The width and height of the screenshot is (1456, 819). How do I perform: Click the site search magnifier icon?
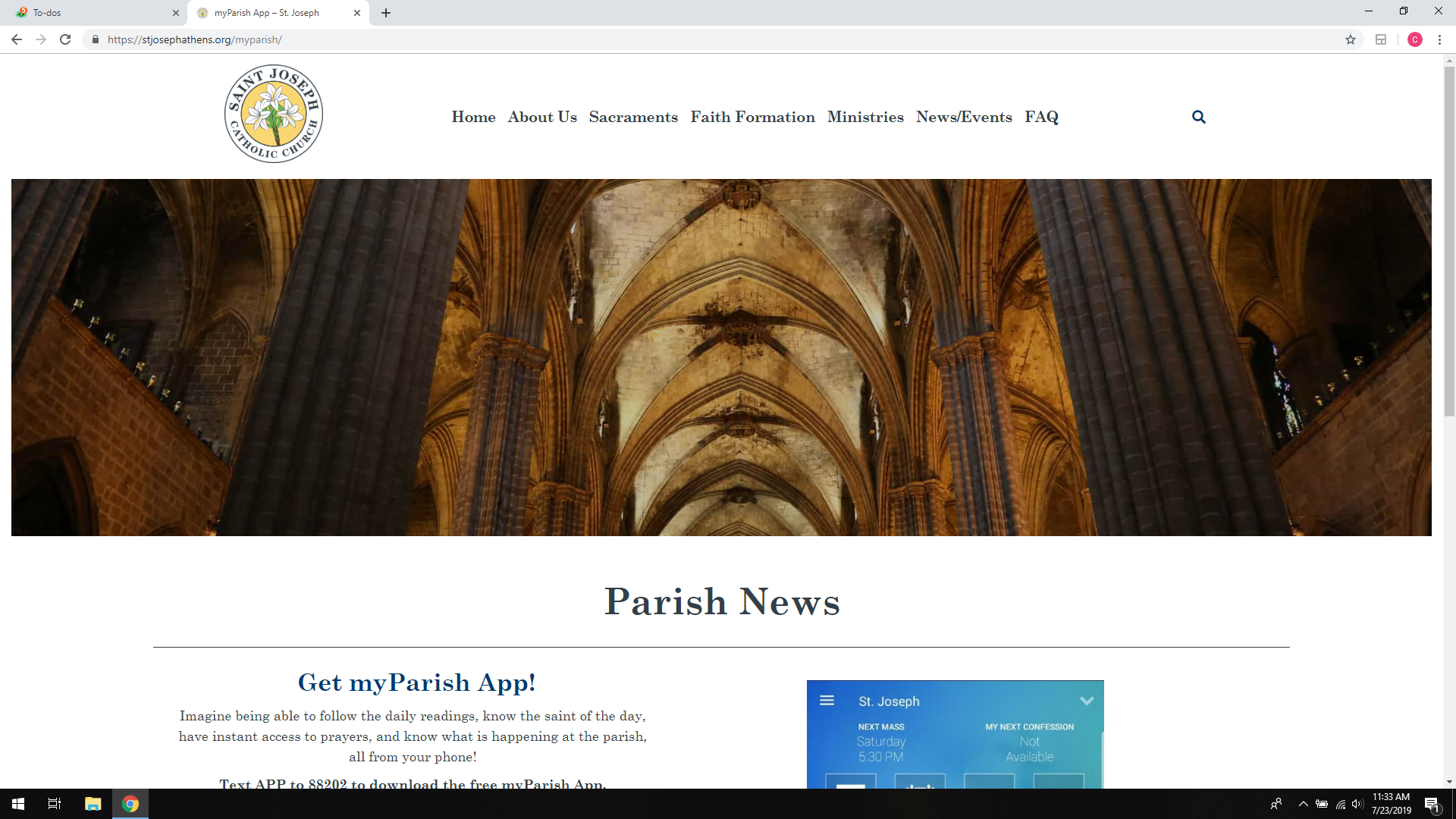click(x=1198, y=117)
